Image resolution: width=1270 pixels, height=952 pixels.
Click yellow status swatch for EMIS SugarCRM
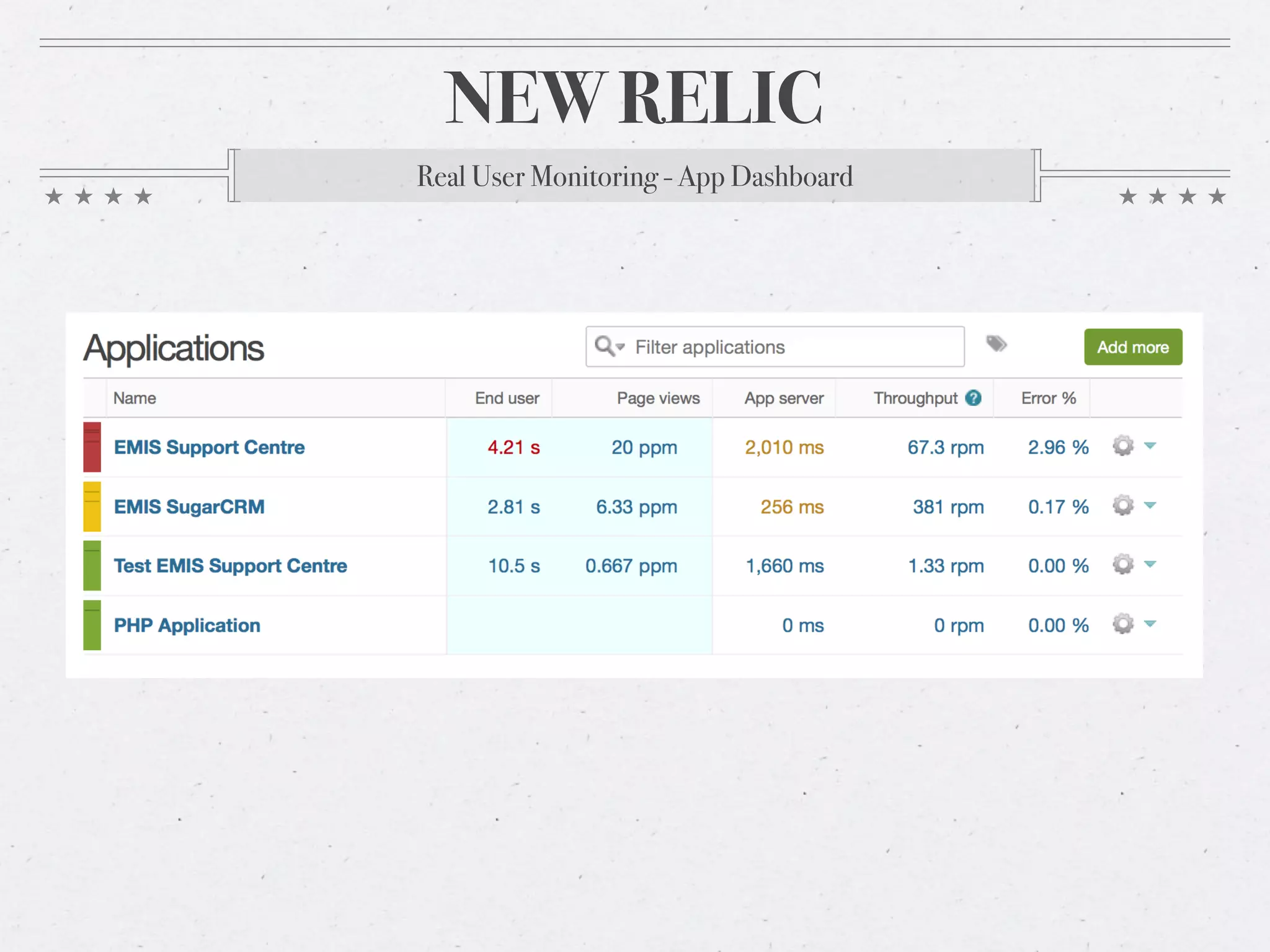tap(92, 506)
